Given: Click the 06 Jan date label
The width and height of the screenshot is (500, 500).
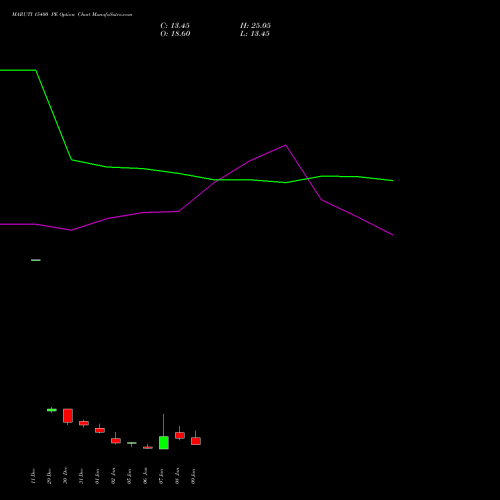Looking at the screenshot, I should (x=145, y=476).
